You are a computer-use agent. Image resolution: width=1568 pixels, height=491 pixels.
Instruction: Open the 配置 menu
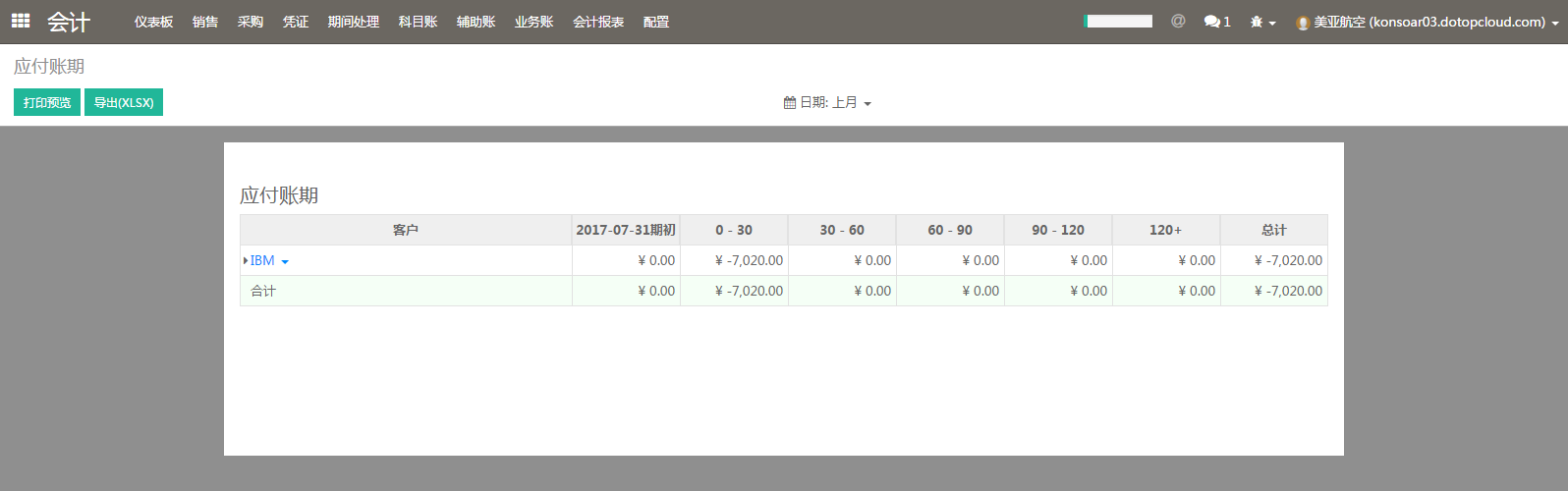pos(656,22)
